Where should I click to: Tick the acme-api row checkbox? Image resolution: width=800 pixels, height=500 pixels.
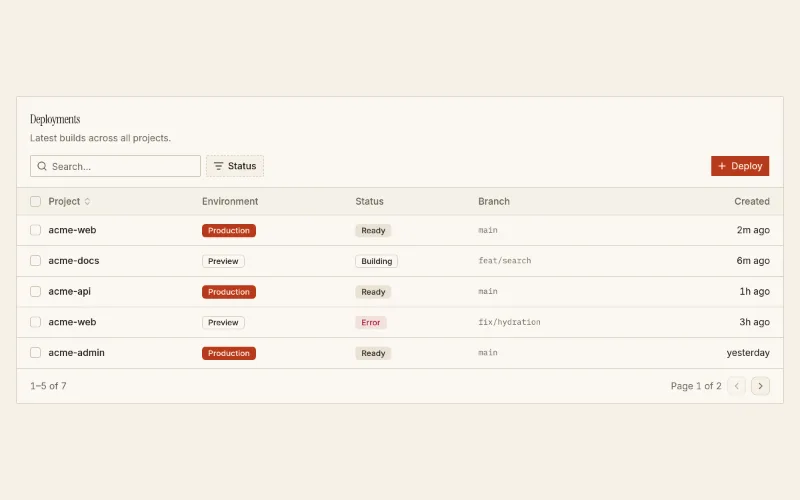tap(35, 291)
